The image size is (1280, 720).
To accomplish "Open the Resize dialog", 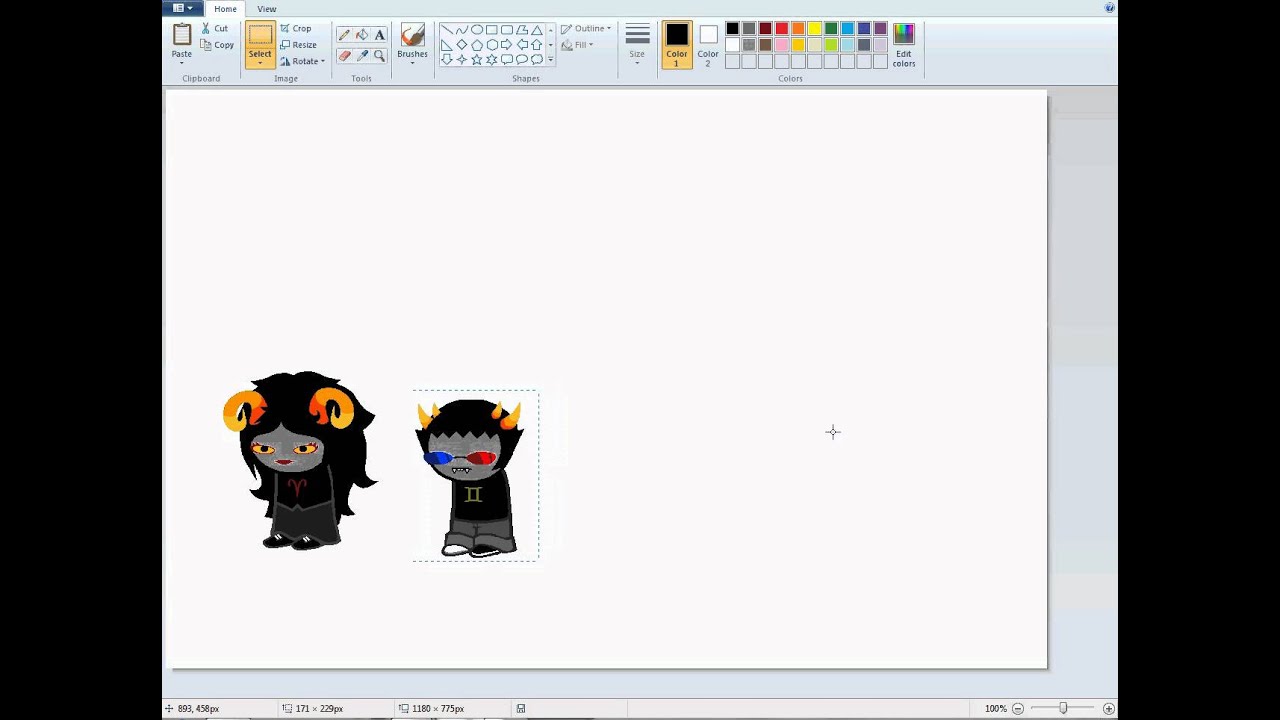I will click(x=299, y=45).
